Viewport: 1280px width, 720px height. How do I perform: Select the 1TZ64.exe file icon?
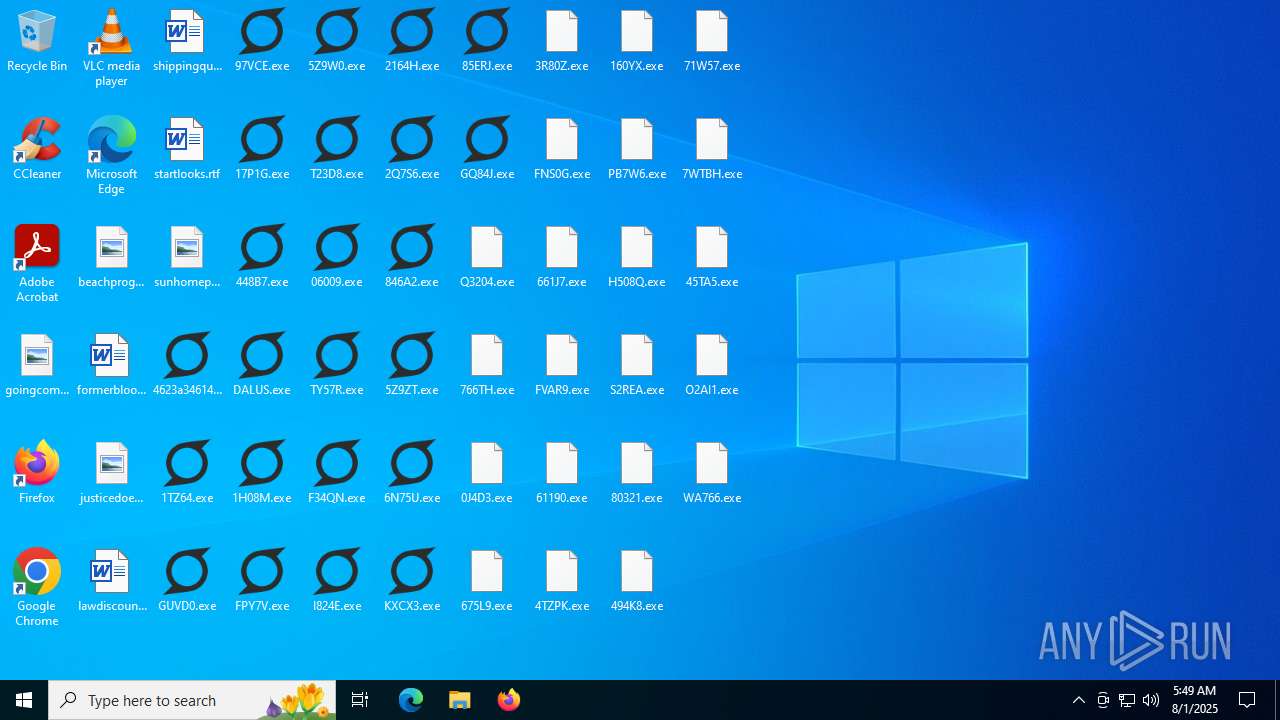187,474
